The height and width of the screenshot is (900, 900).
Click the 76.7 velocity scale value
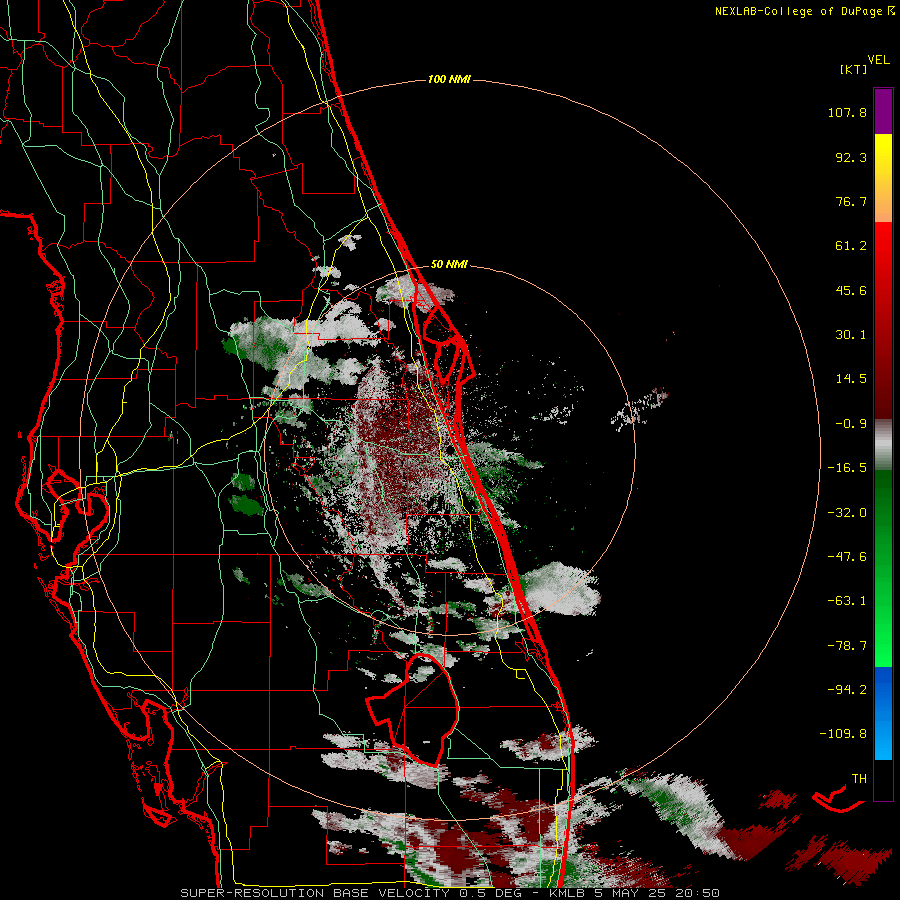click(851, 201)
